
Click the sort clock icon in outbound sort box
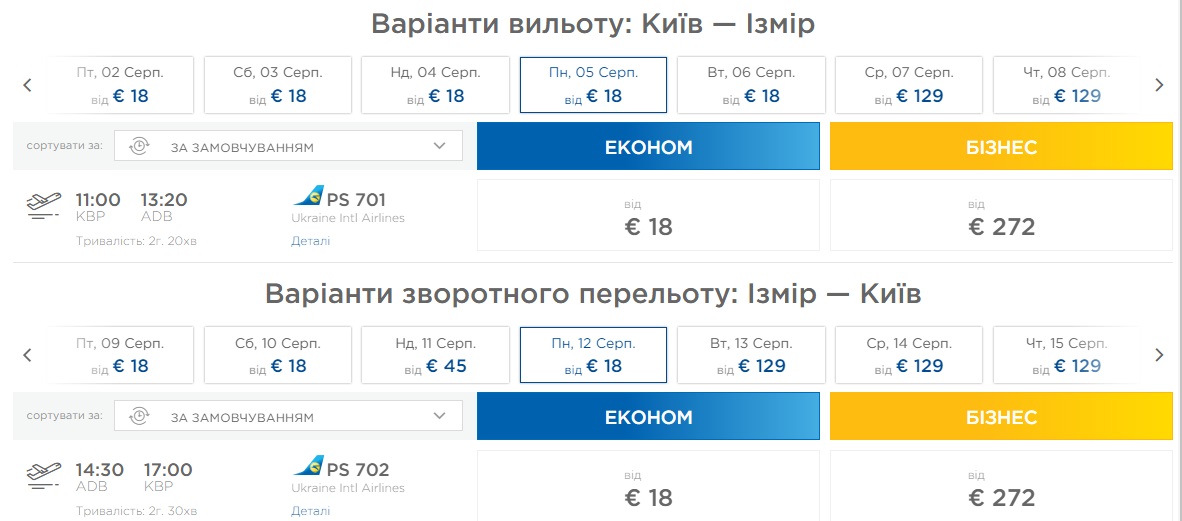[x=139, y=147]
